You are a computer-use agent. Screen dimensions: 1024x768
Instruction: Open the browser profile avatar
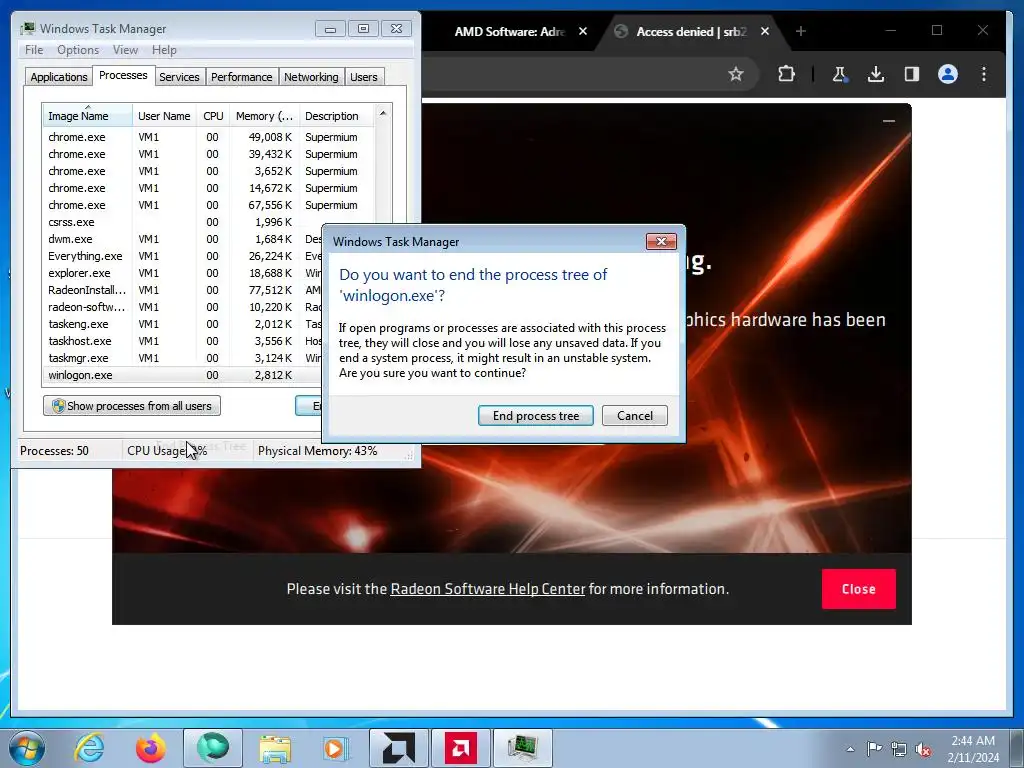(948, 74)
